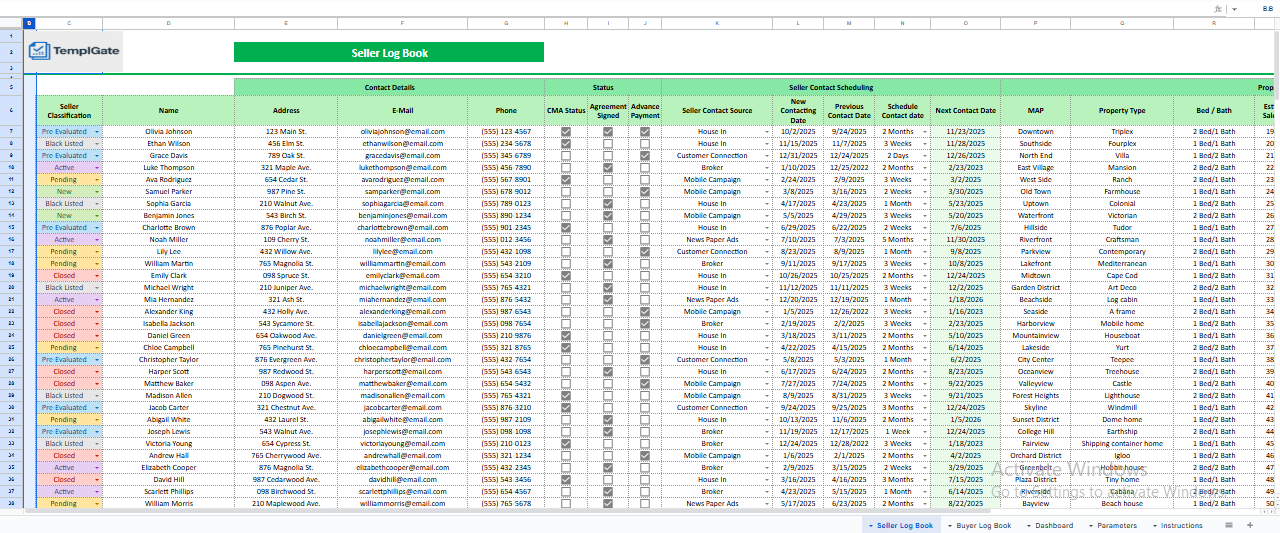Select New Contacting Date 12/31/2025

798,155
